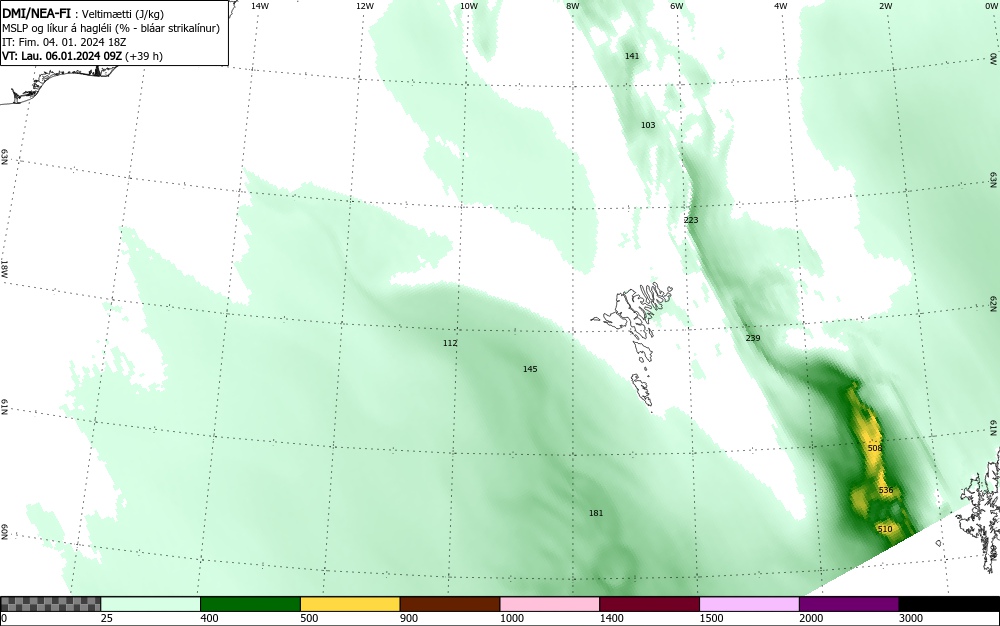This screenshot has width=1000, height=626.
Task: Click the 2W longitude label
Action: coord(885,6)
